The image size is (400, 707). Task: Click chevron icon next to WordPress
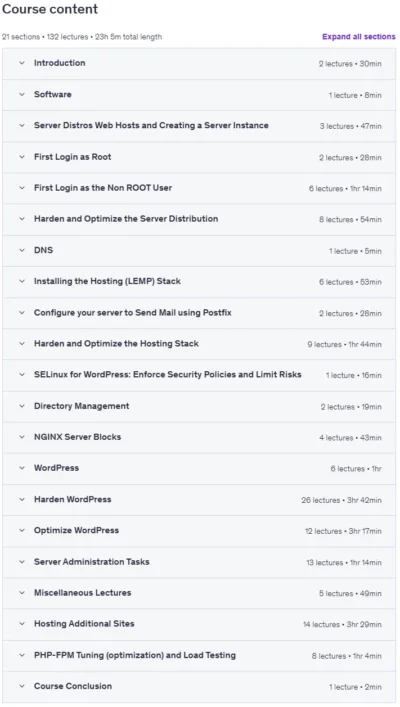coord(22,468)
